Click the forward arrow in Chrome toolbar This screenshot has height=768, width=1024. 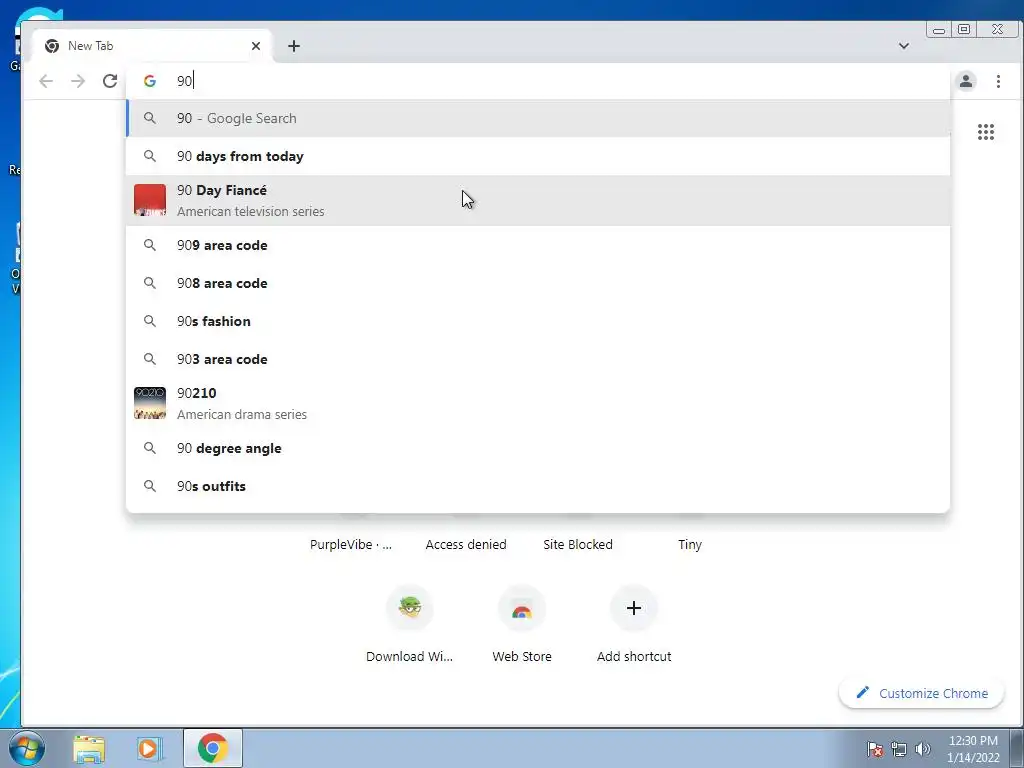click(78, 81)
